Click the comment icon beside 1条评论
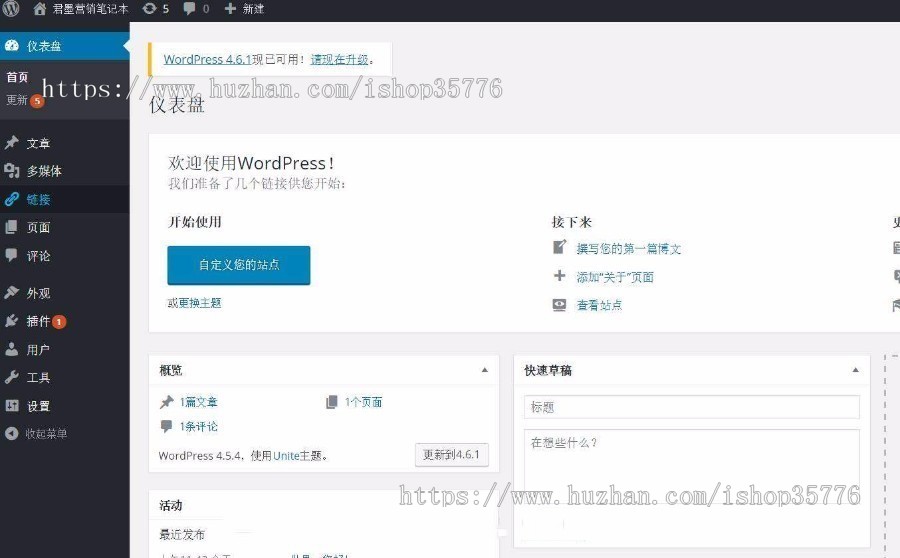900x558 pixels. 166,427
